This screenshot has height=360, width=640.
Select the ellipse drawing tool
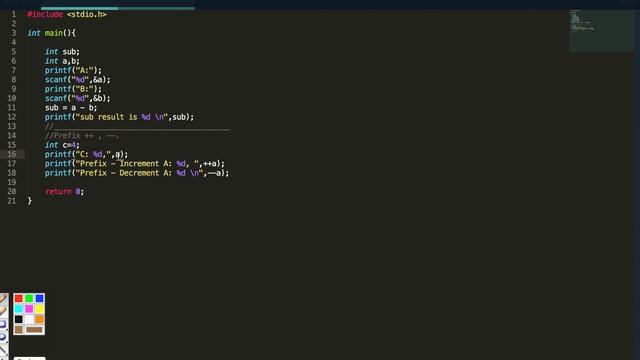point(3,337)
